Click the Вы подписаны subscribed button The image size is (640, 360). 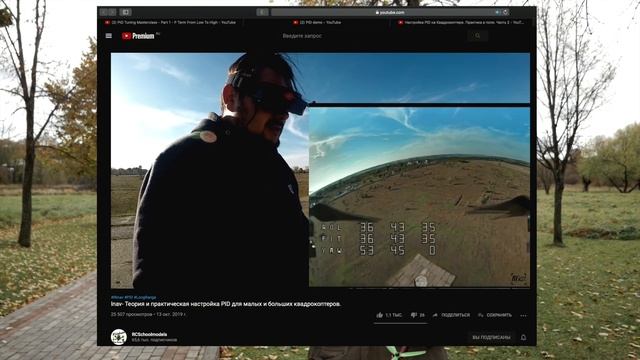tap(491, 338)
